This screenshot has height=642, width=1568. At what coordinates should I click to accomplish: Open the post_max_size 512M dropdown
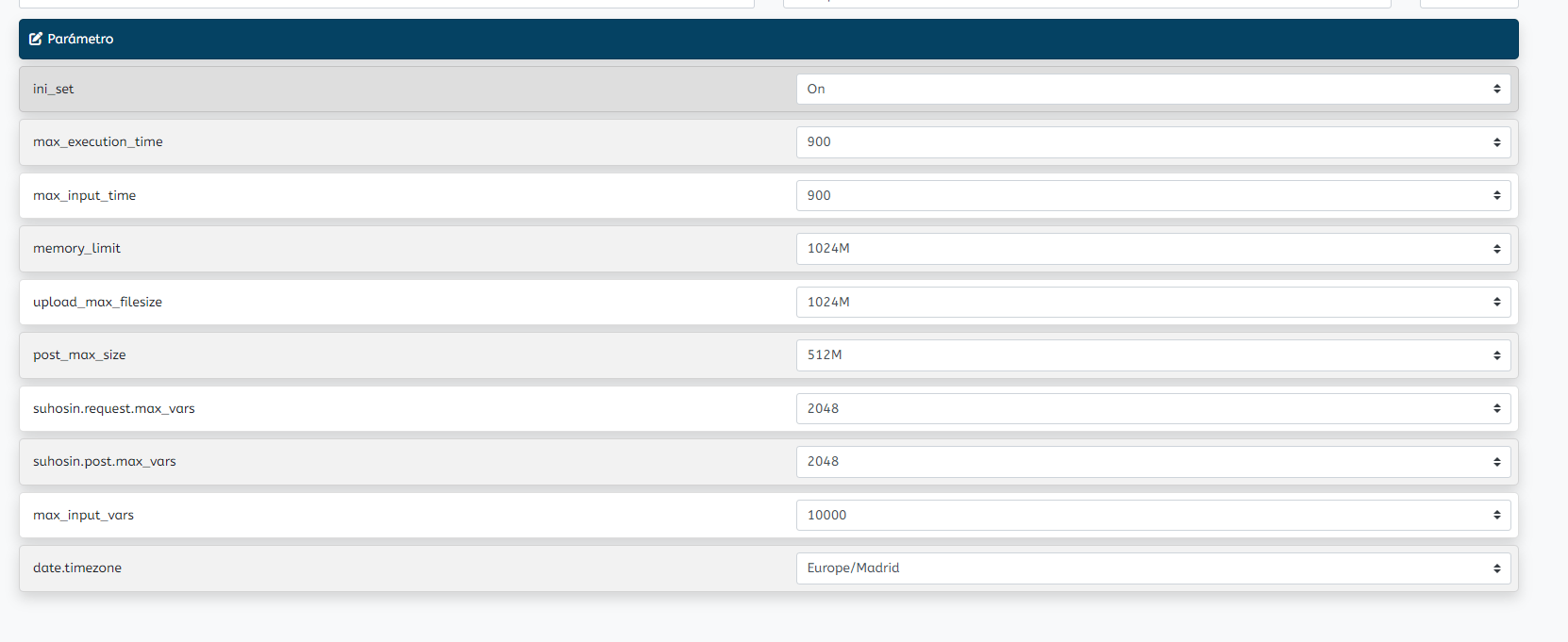tap(1153, 355)
